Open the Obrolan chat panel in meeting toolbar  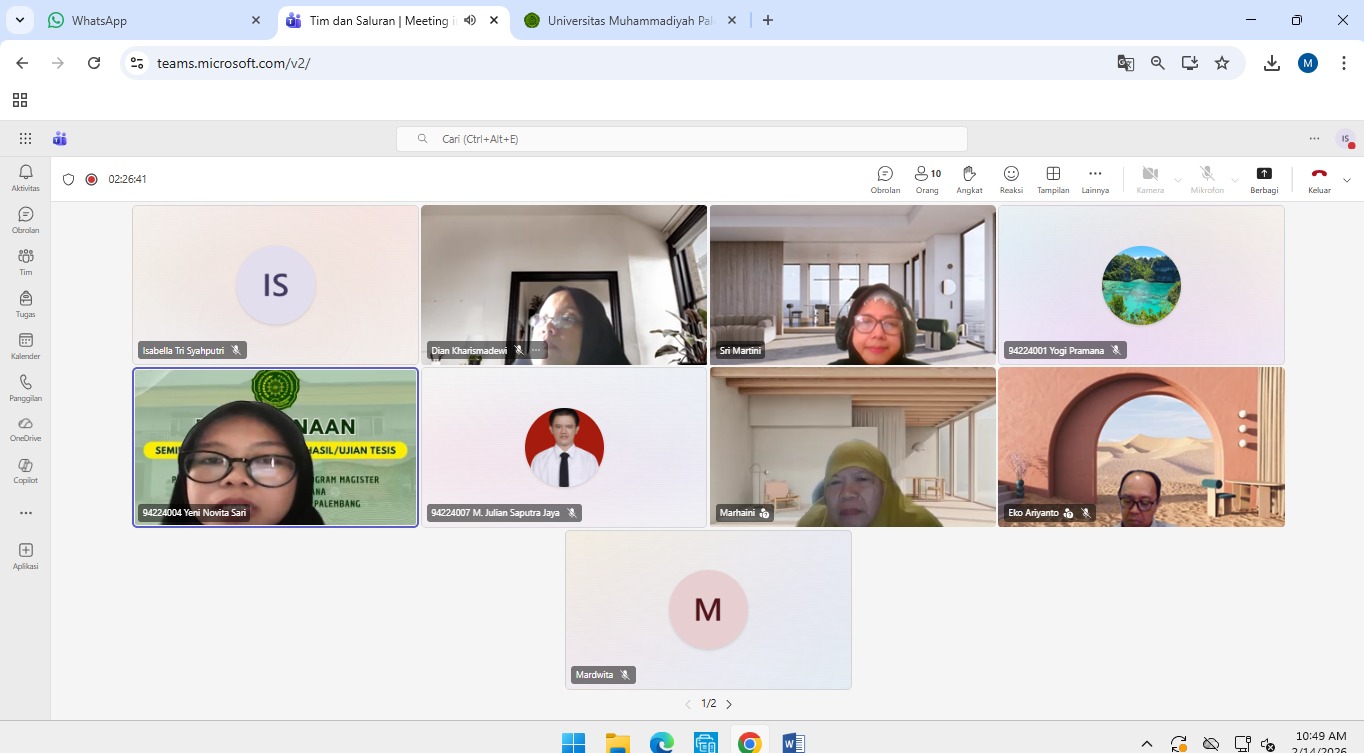click(x=885, y=179)
